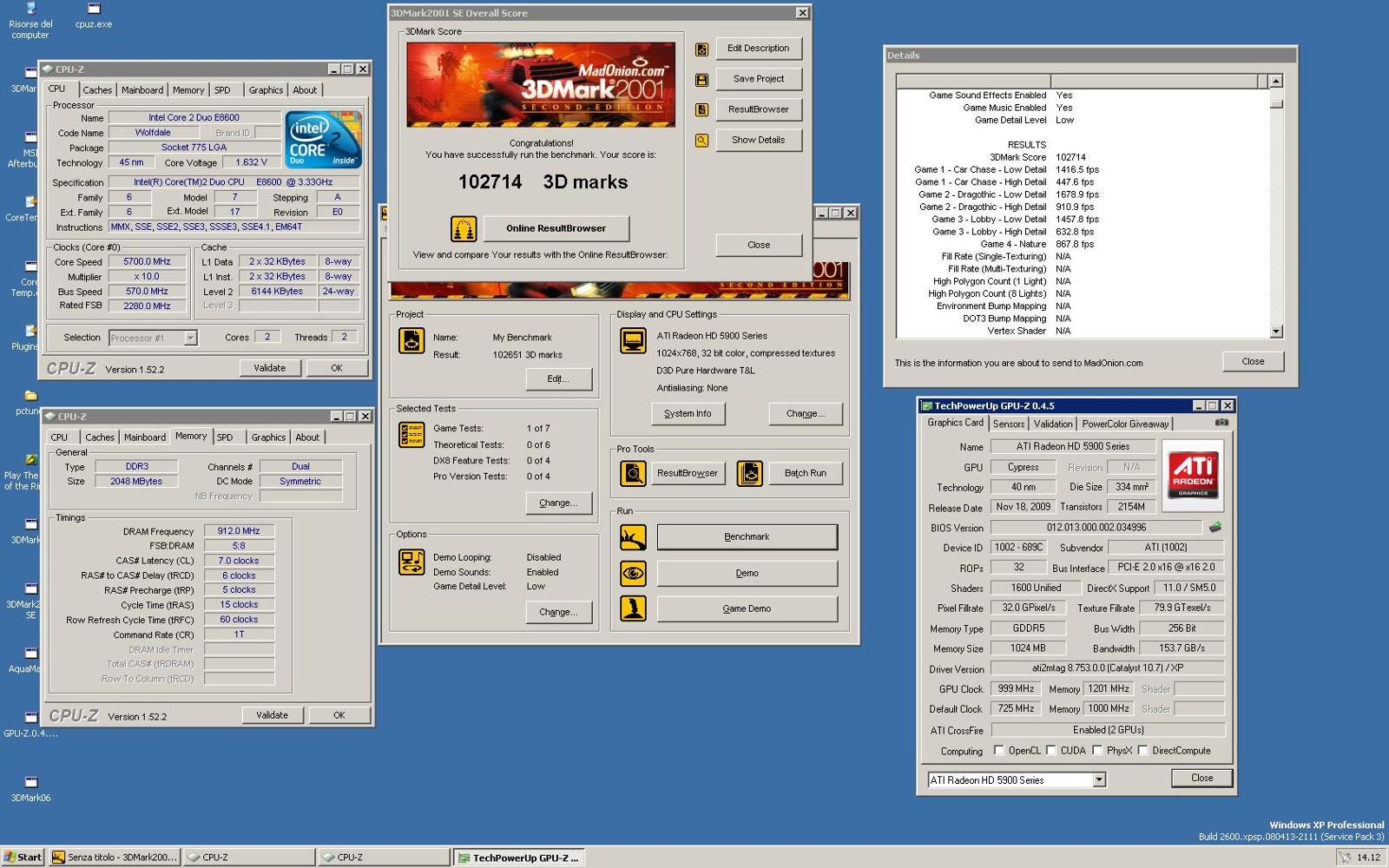Click the Online ResultBrowser button
The width and height of the screenshot is (1389, 868).
click(x=556, y=228)
